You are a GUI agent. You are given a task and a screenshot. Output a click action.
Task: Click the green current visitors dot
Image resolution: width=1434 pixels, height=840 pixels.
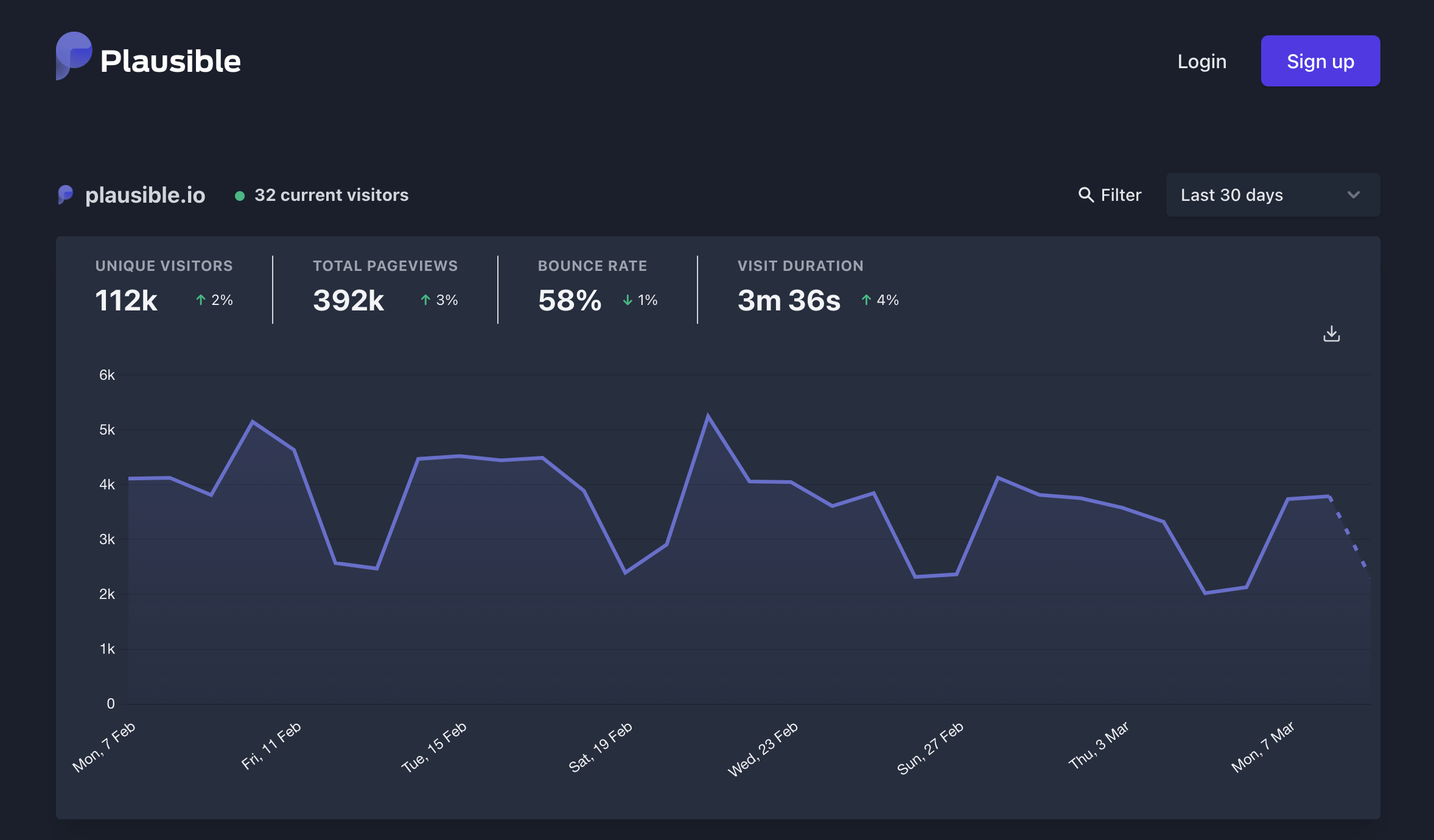coord(240,196)
